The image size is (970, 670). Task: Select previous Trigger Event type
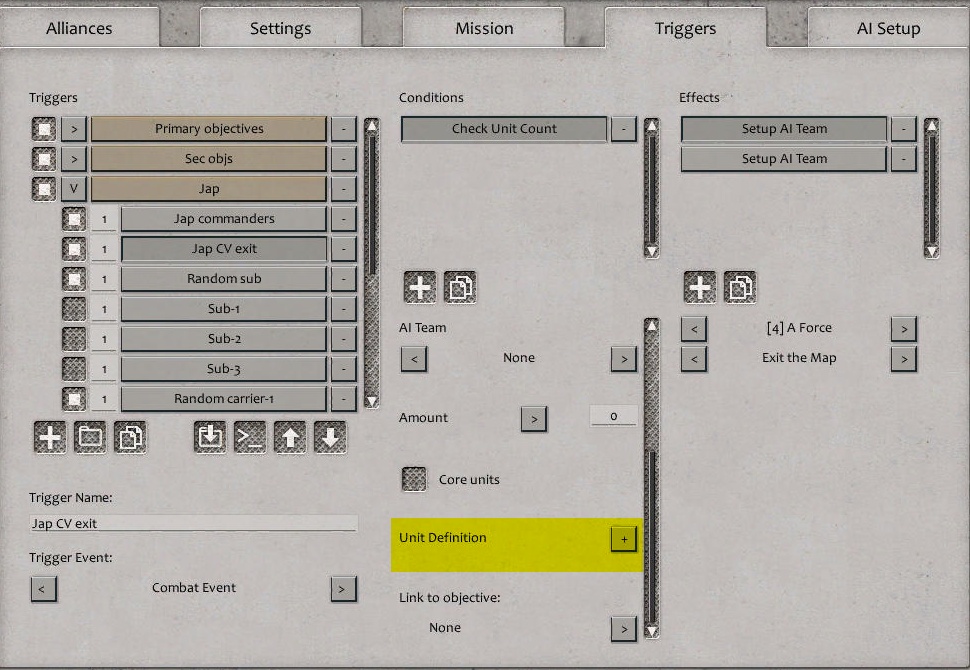point(44,589)
